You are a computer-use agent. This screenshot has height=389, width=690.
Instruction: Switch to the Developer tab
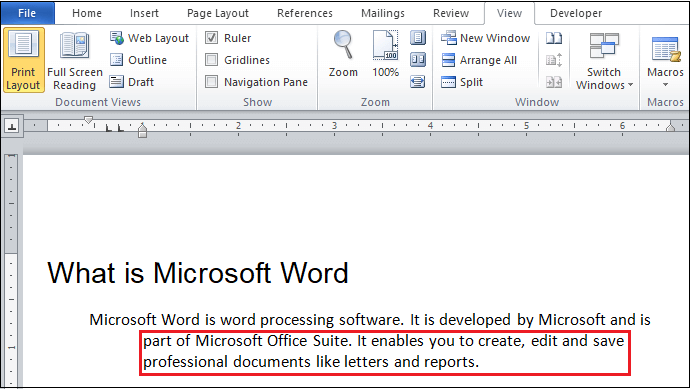coord(576,13)
